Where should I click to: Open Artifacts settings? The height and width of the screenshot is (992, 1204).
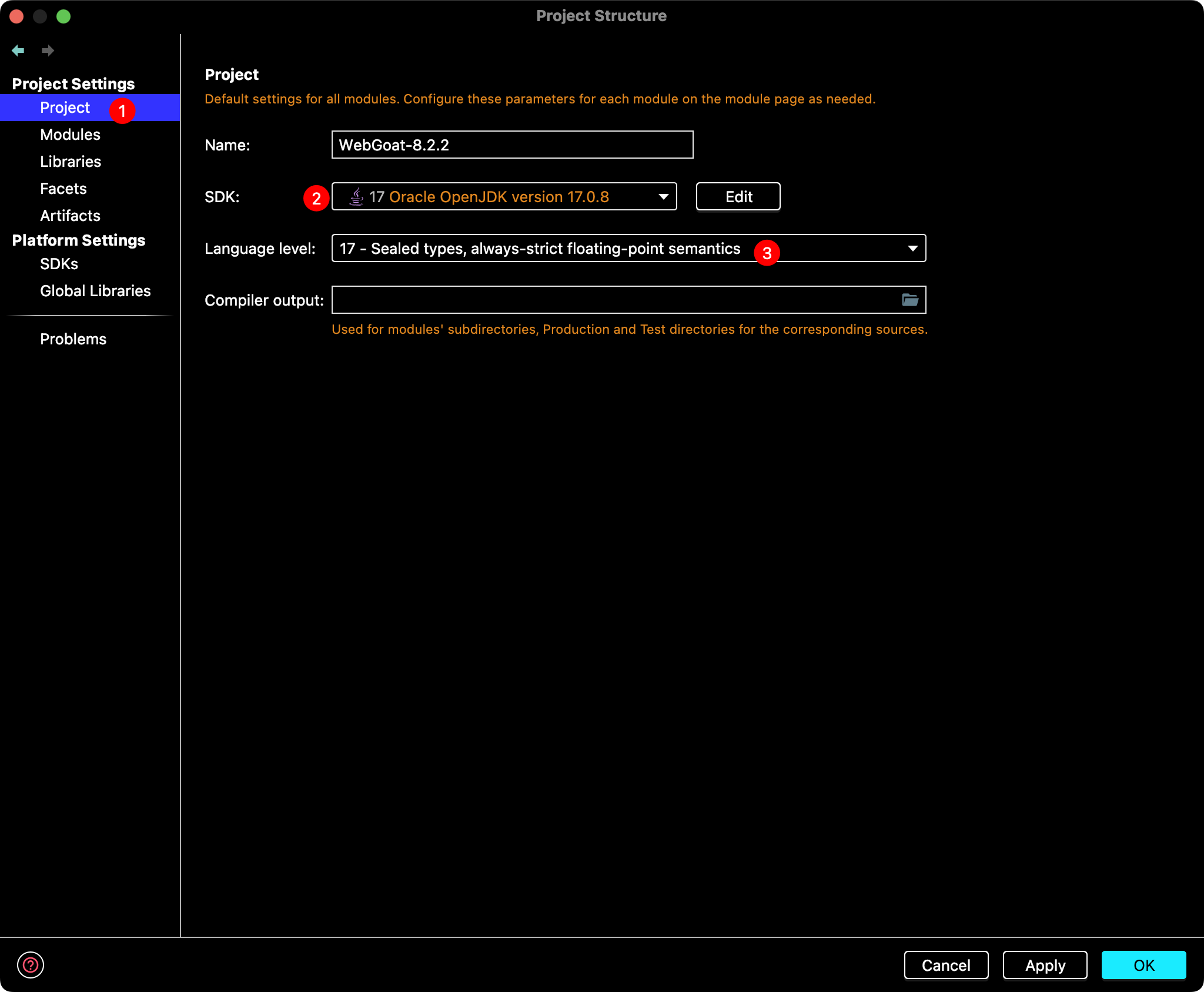click(70, 216)
